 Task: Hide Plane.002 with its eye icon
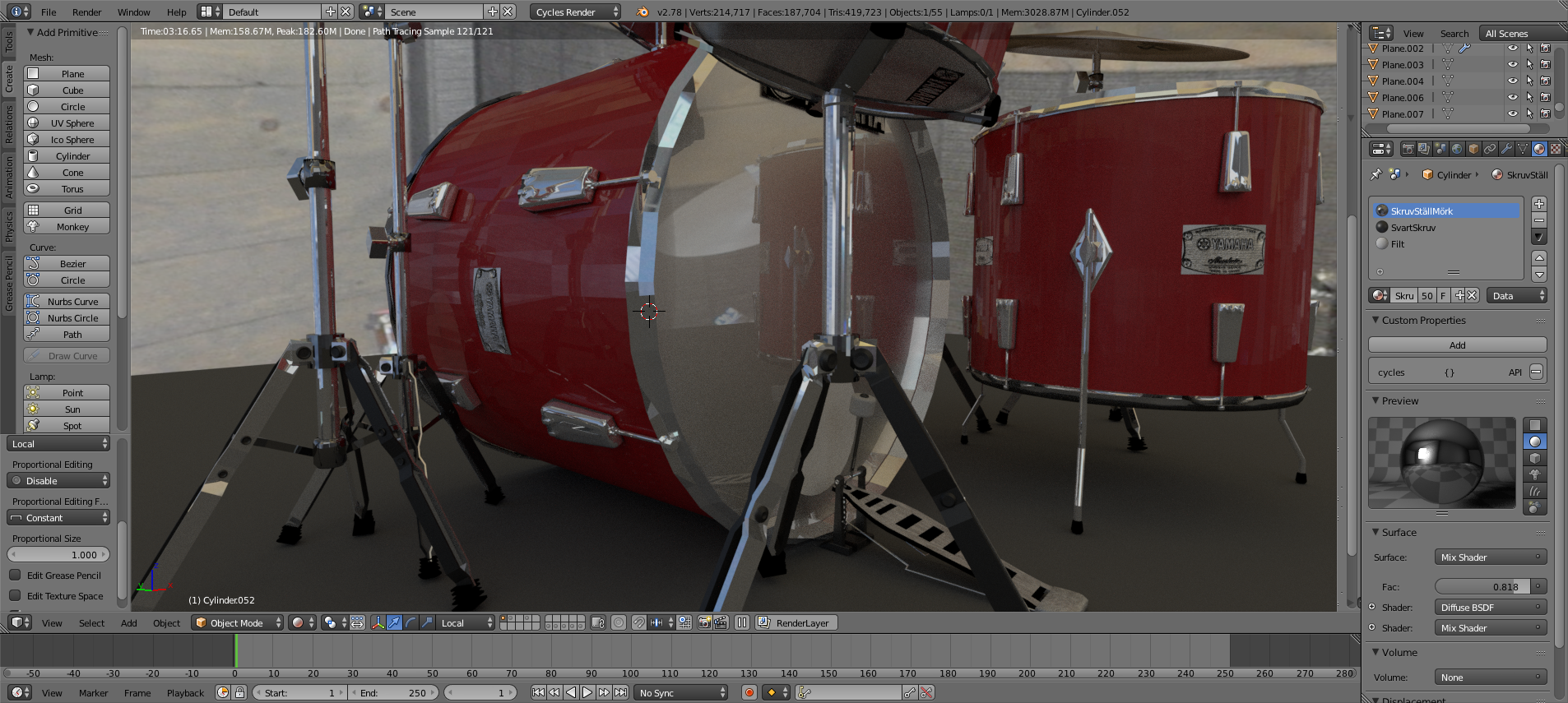(x=1512, y=49)
